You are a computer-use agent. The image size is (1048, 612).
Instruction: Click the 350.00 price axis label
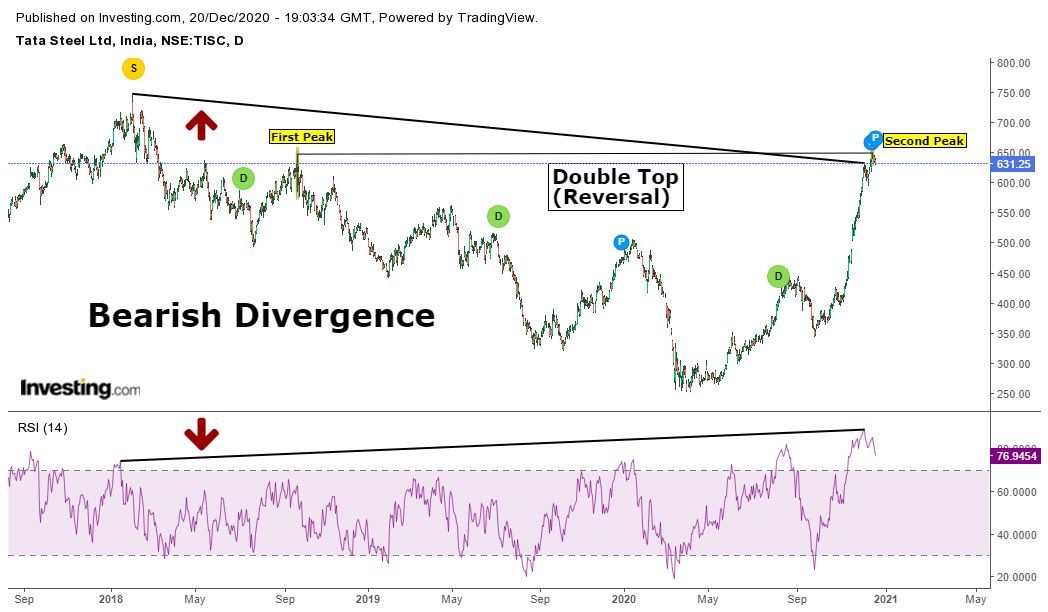coord(1013,334)
